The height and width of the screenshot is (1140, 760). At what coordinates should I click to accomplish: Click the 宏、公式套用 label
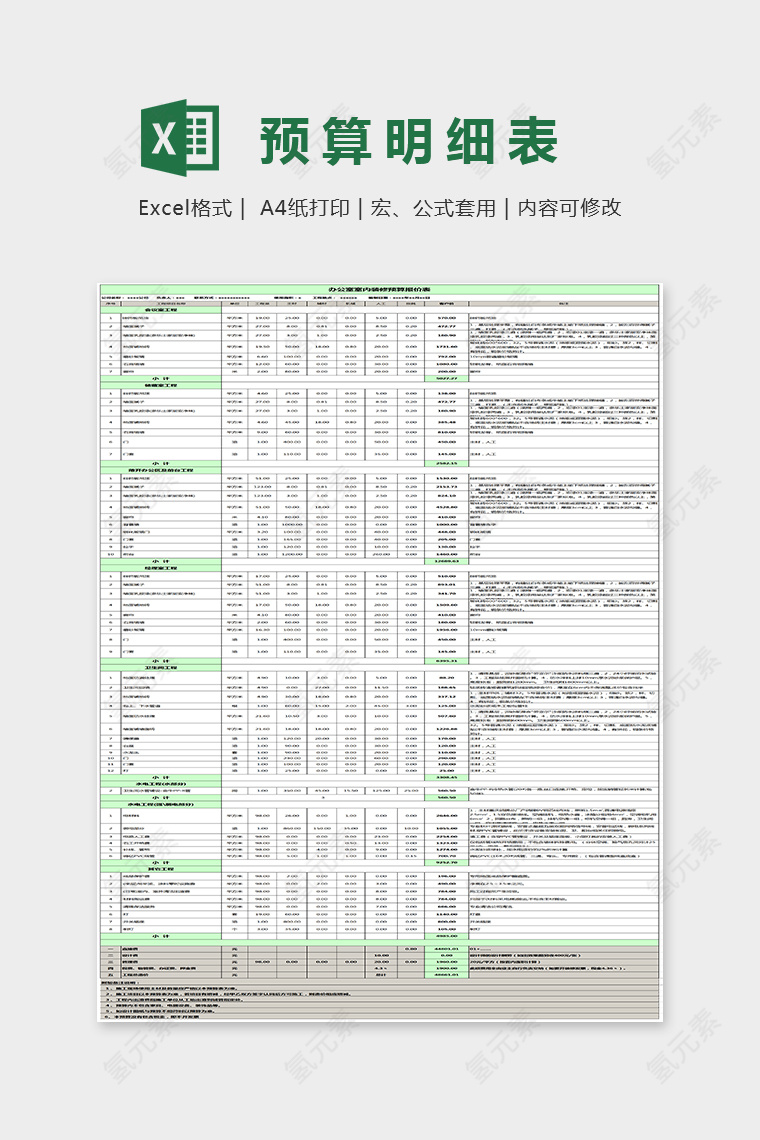pos(433,208)
